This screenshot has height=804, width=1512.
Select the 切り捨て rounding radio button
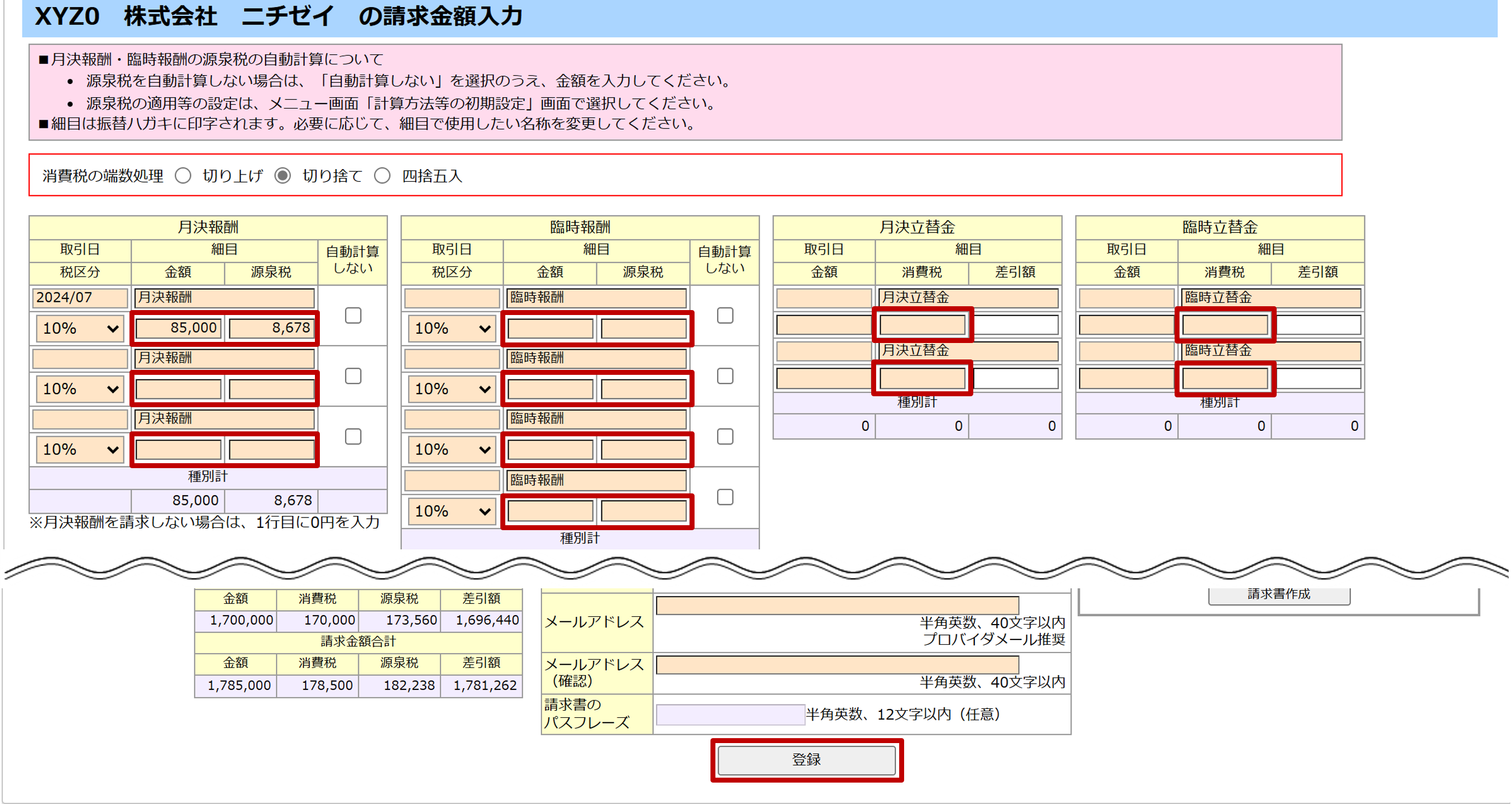283,176
